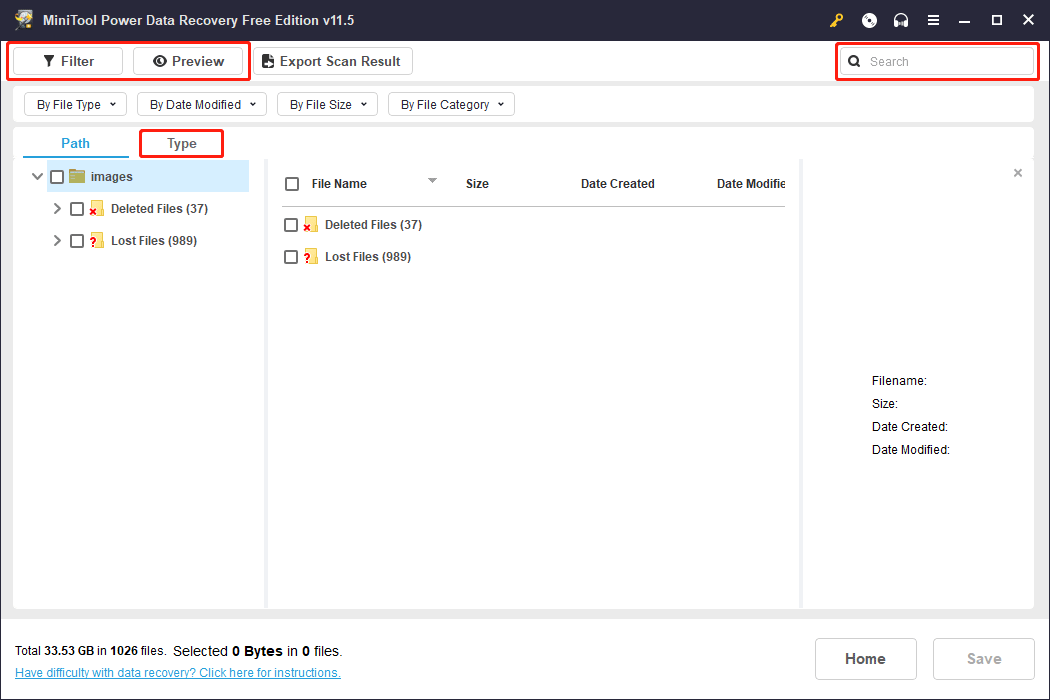This screenshot has height=700, width=1050.
Task: Open the language globe icon
Action: point(868,20)
